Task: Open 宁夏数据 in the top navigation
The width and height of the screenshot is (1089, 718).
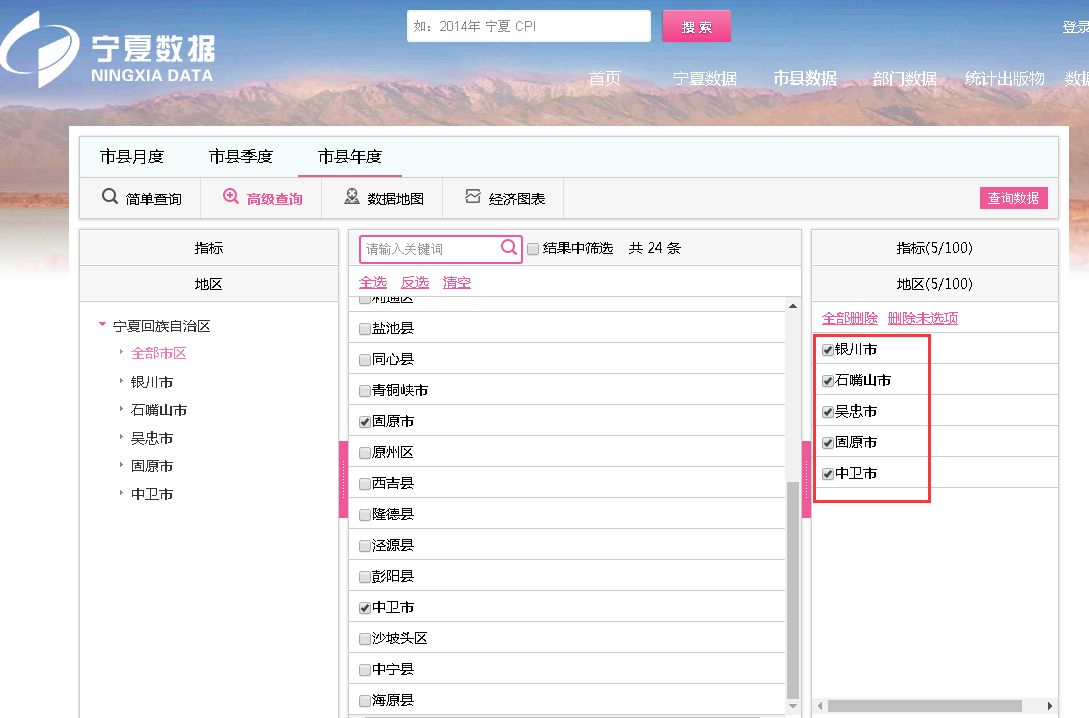Action: [705, 78]
